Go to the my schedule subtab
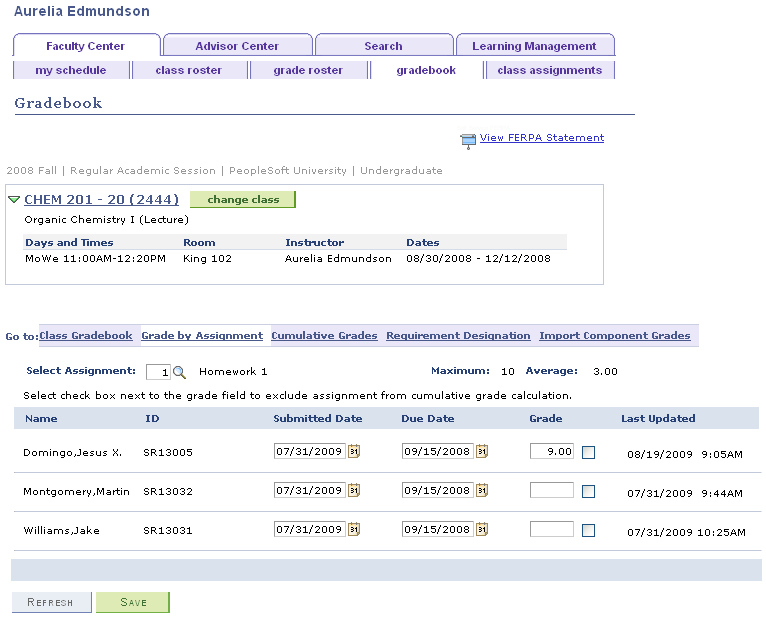Viewport: 766px width, 617px height. [x=71, y=70]
